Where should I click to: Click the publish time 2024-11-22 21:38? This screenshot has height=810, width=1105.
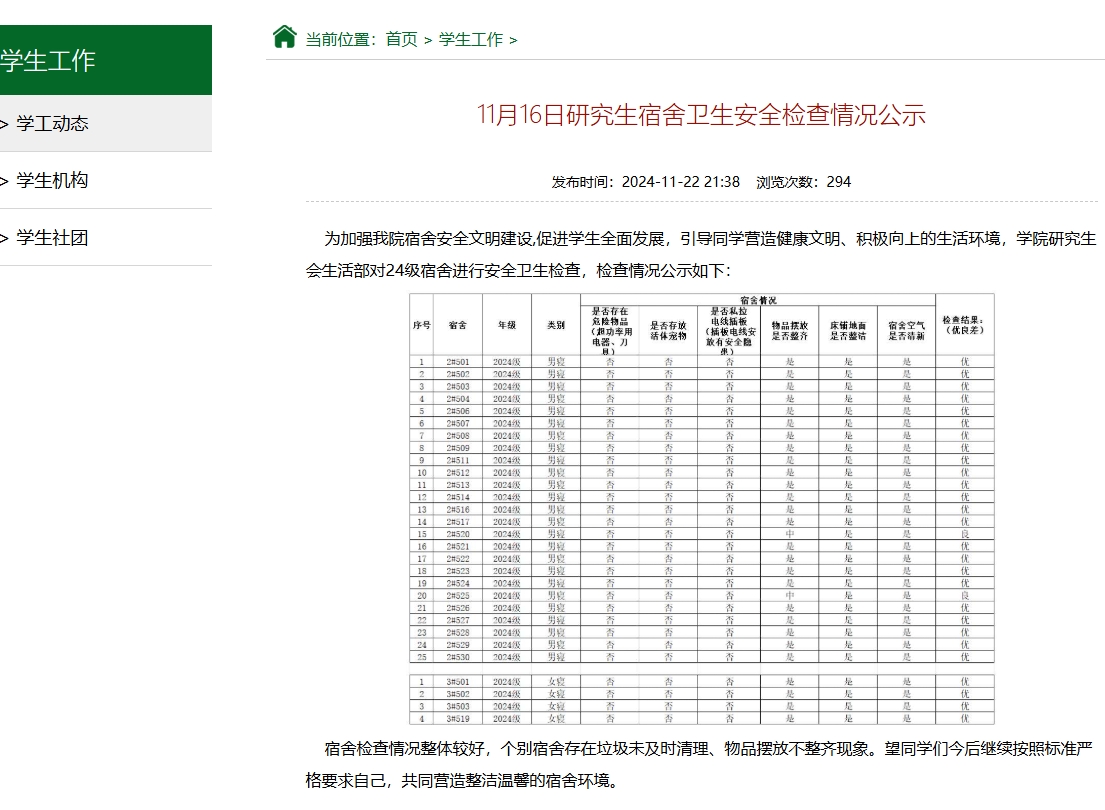[x=680, y=182]
